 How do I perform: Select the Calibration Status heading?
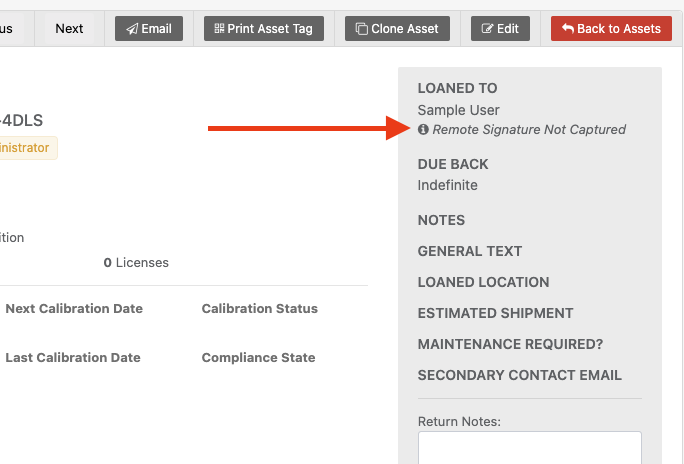pos(259,309)
